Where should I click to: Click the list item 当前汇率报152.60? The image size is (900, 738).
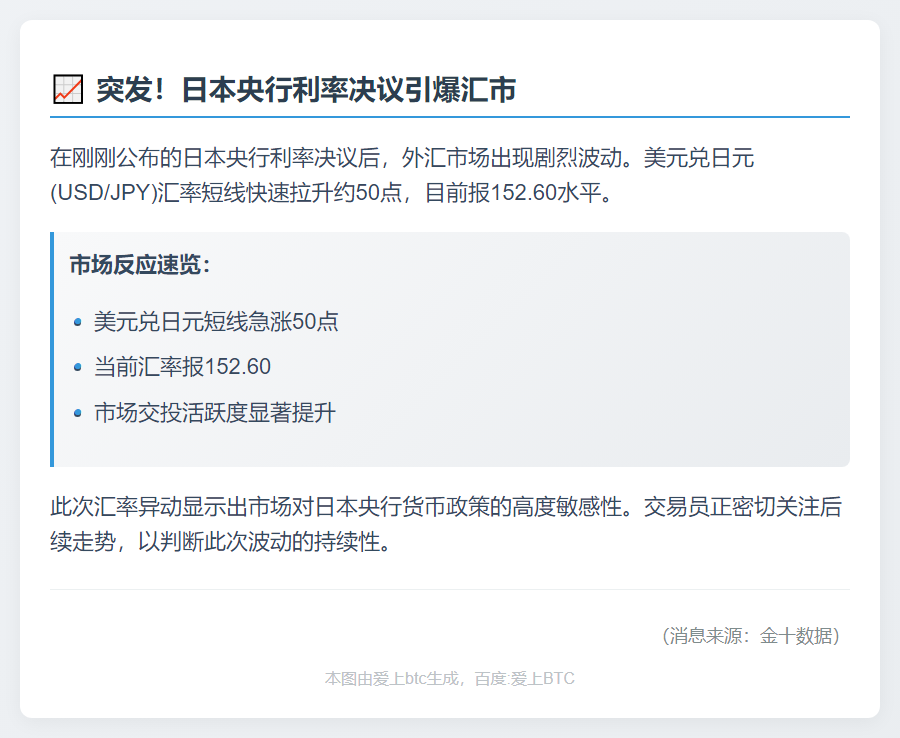[182, 367]
